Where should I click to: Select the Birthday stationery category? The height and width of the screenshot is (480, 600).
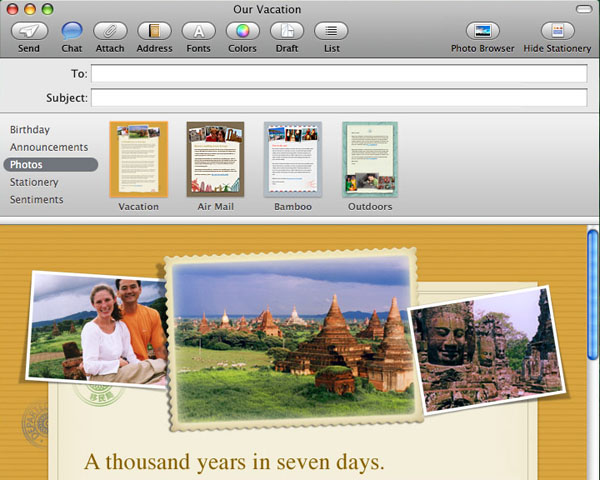(30, 130)
